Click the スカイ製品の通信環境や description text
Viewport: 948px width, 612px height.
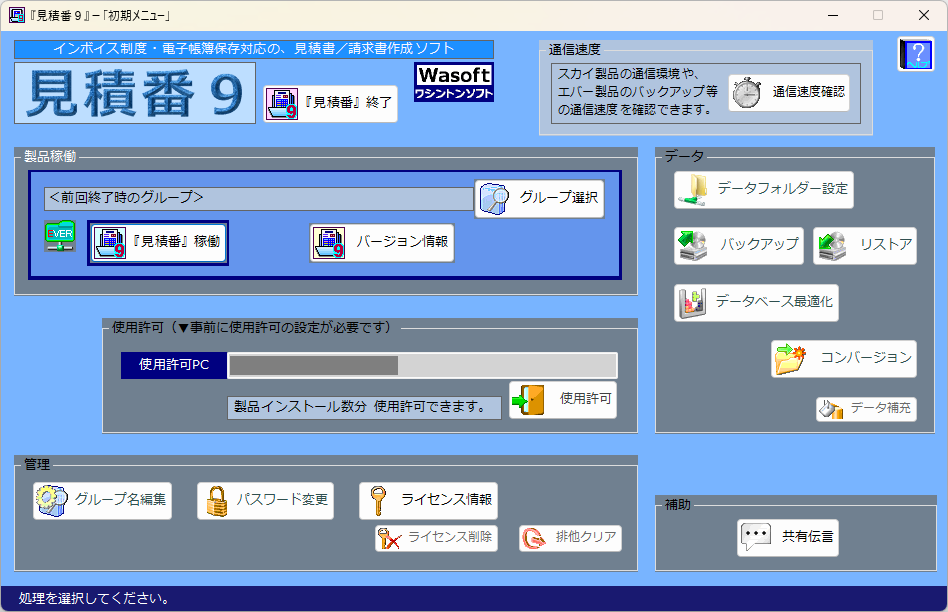click(637, 93)
